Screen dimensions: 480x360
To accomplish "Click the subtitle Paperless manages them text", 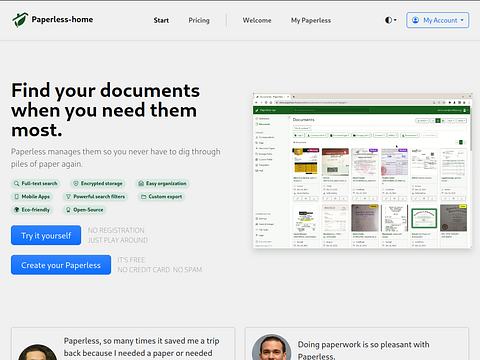I will [116, 158].
